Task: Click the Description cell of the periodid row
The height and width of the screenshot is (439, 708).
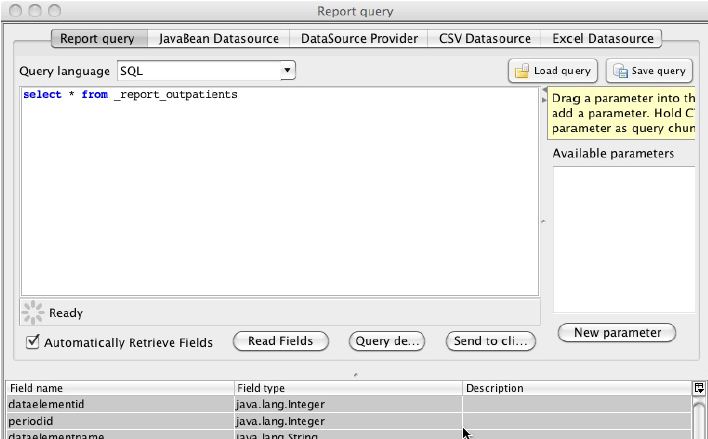Action: [x=577, y=421]
